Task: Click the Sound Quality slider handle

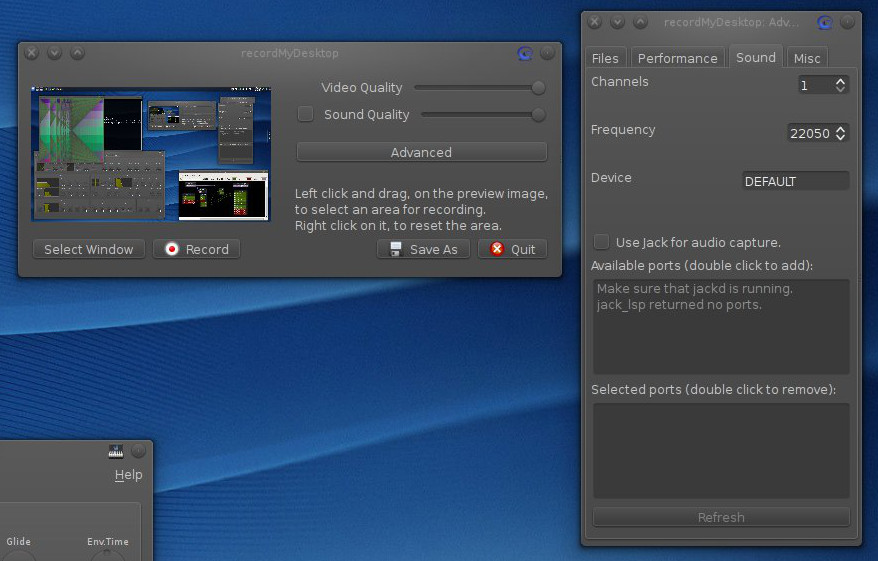Action: point(539,115)
